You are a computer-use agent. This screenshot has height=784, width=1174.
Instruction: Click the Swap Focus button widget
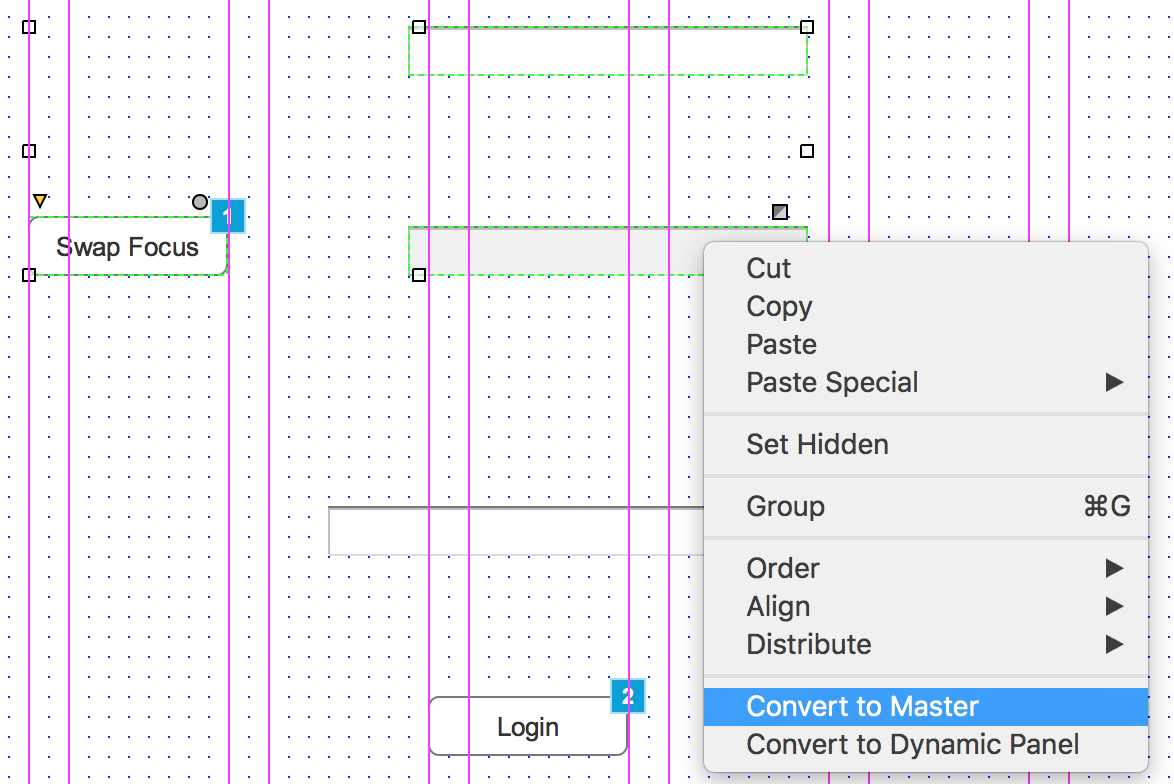[127, 247]
